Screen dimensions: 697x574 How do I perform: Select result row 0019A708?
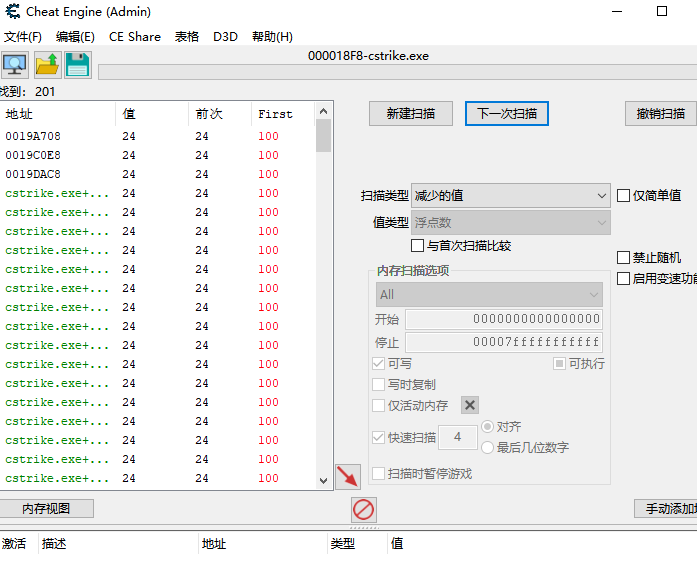point(157,136)
